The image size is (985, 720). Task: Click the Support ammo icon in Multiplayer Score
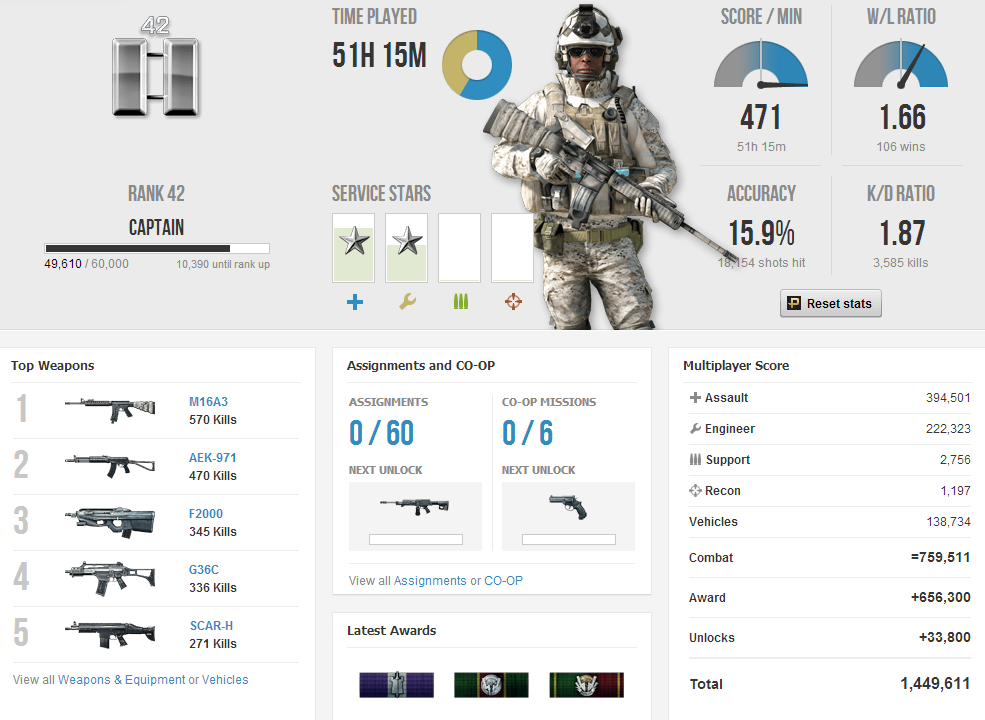point(695,459)
